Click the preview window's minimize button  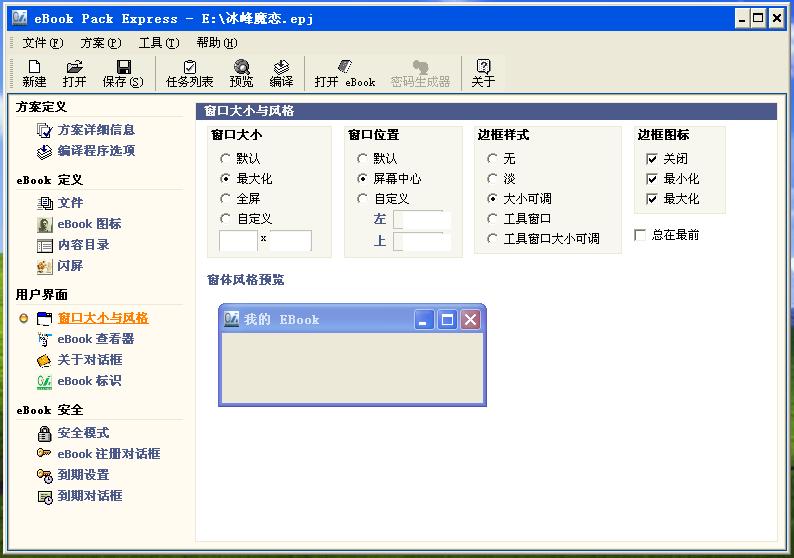tap(424, 320)
